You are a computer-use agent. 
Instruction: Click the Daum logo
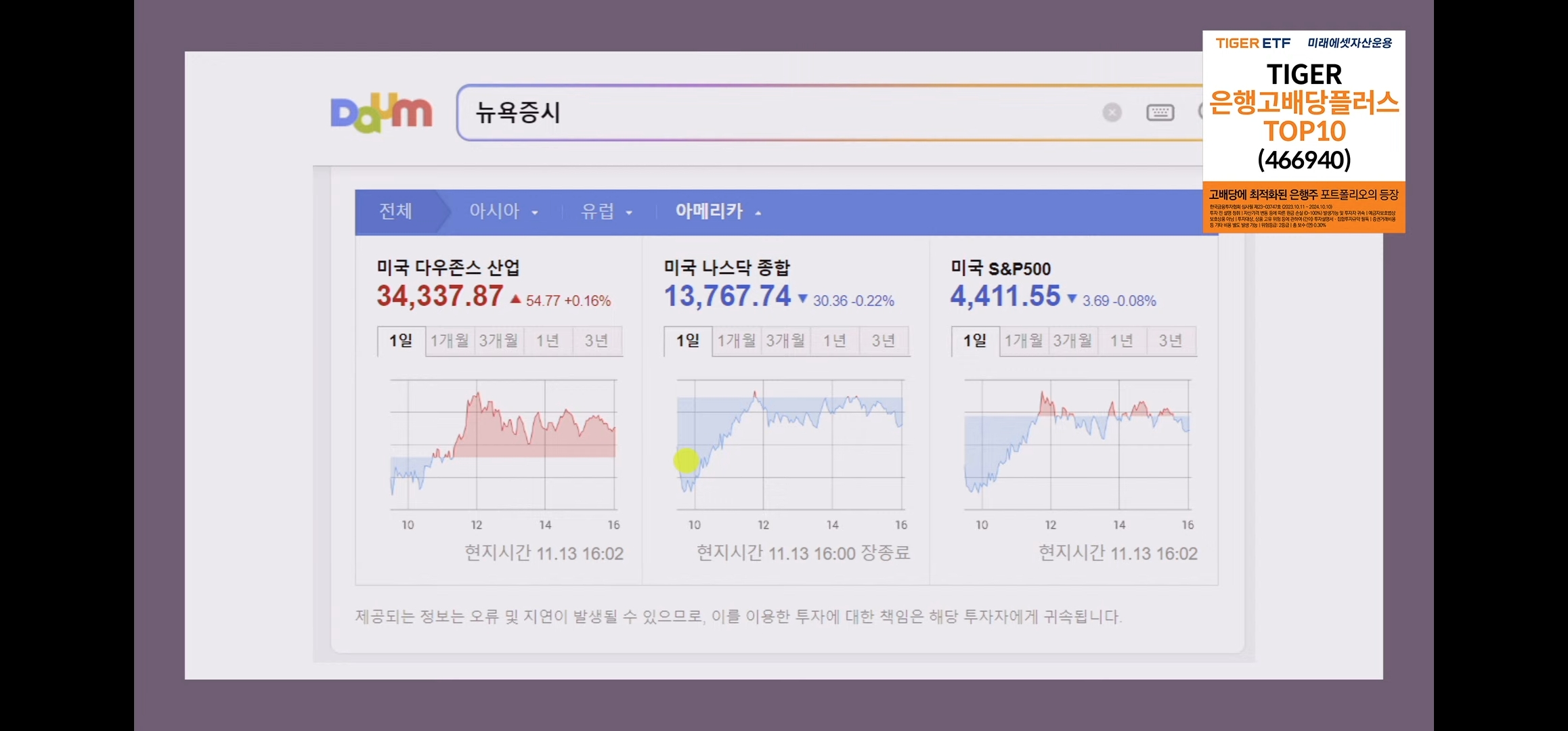tap(381, 112)
